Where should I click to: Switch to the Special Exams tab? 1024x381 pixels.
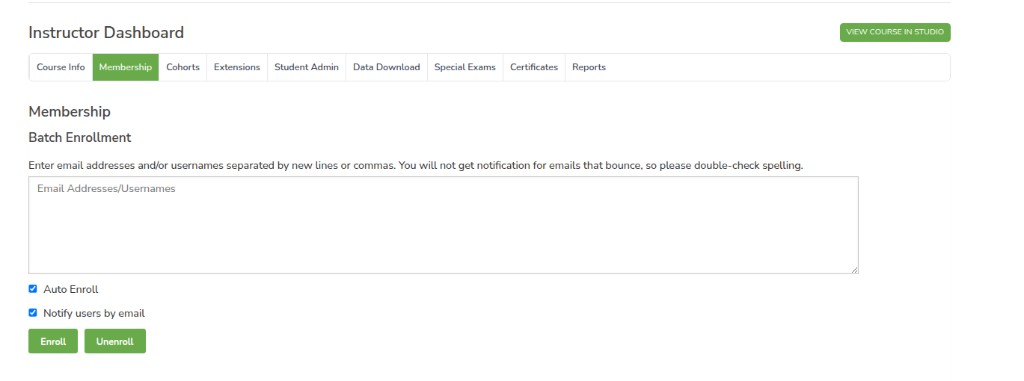coord(465,67)
